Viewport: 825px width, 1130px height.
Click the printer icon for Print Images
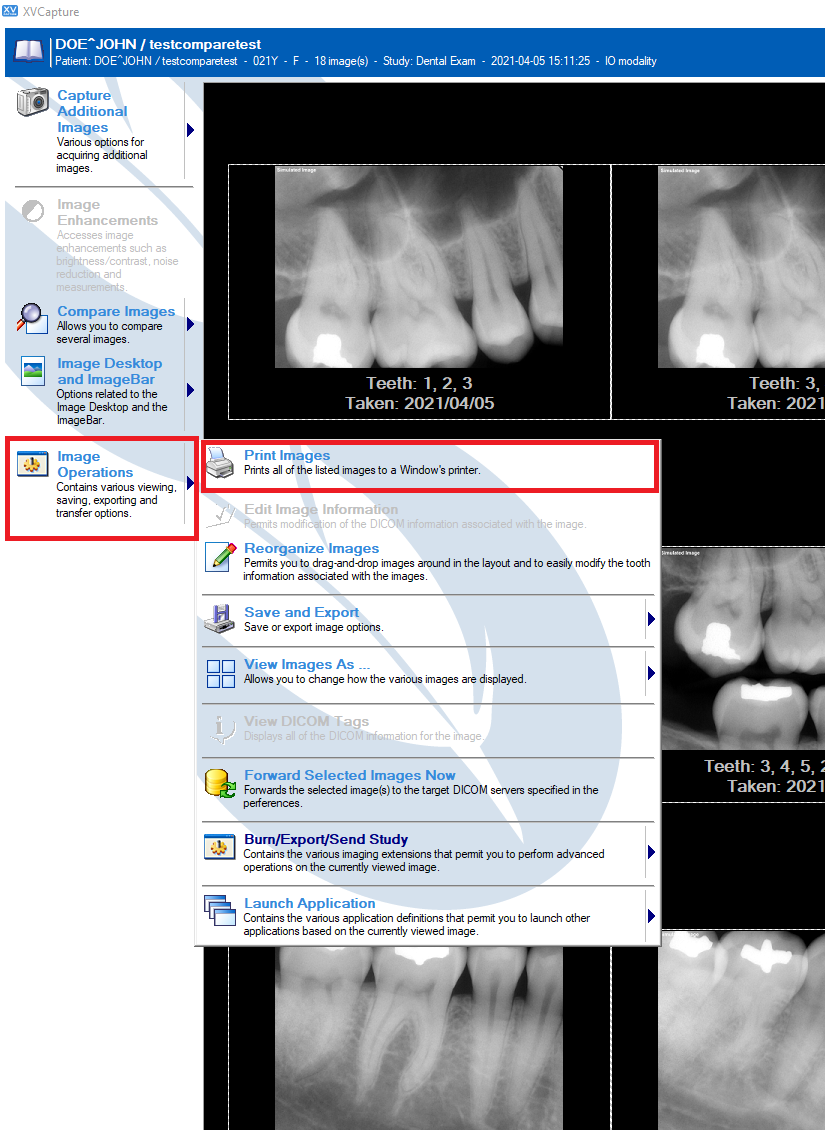click(x=220, y=463)
